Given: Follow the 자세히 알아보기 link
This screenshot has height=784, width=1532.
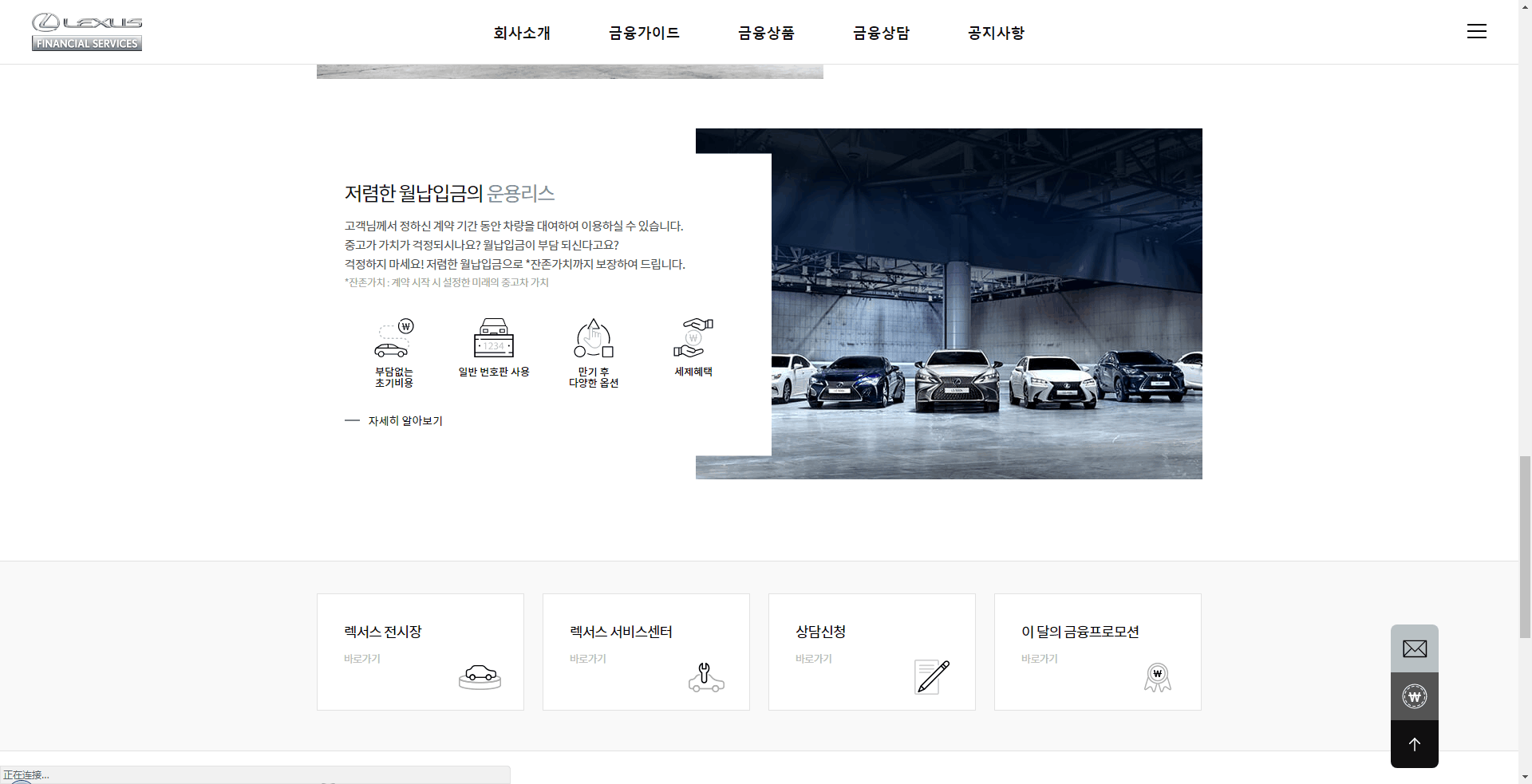Looking at the screenshot, I should coord(393,420).
